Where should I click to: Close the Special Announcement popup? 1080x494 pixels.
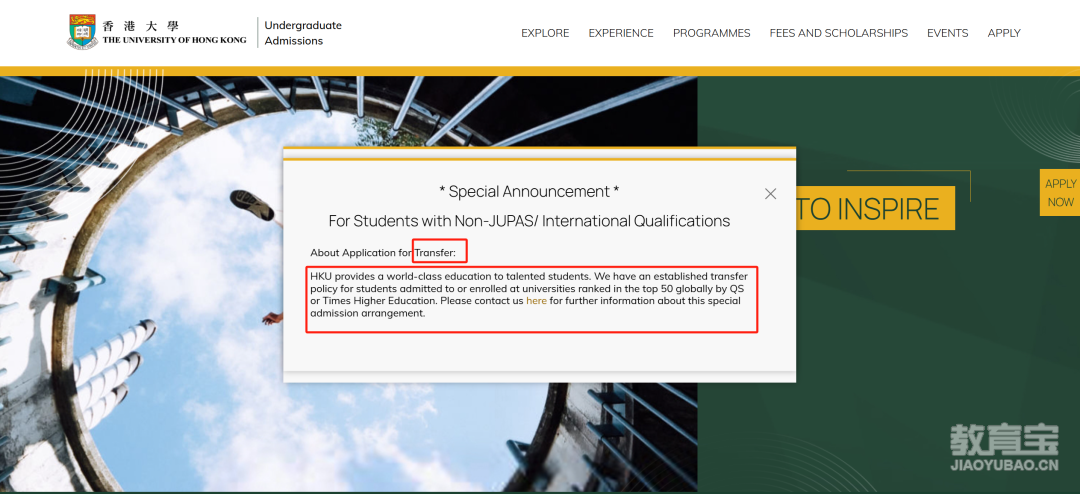pyautogui.click(x=770, y=194)
